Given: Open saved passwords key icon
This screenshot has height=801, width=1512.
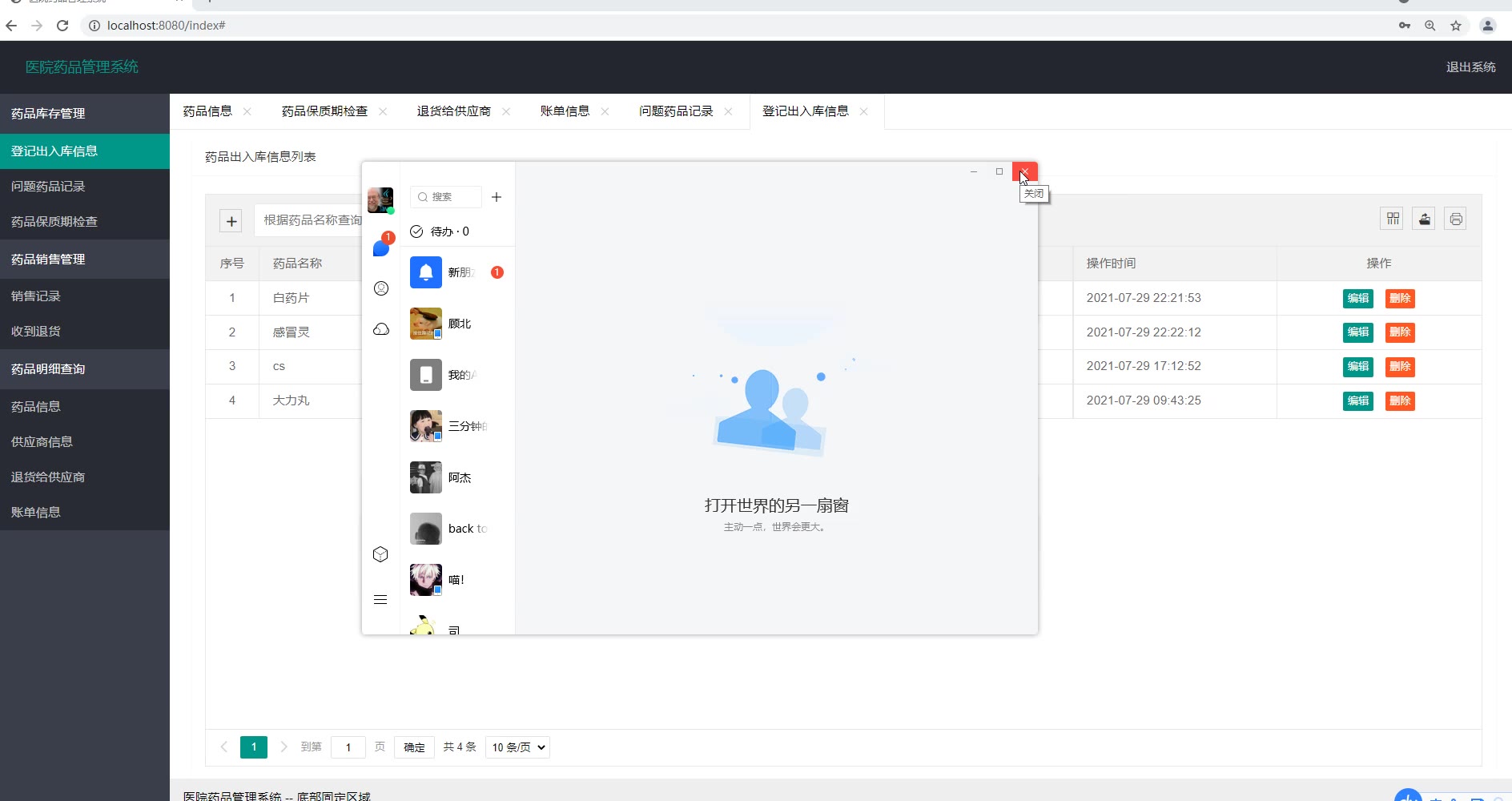Looking at the screenshot, I should pos(1405,26).
